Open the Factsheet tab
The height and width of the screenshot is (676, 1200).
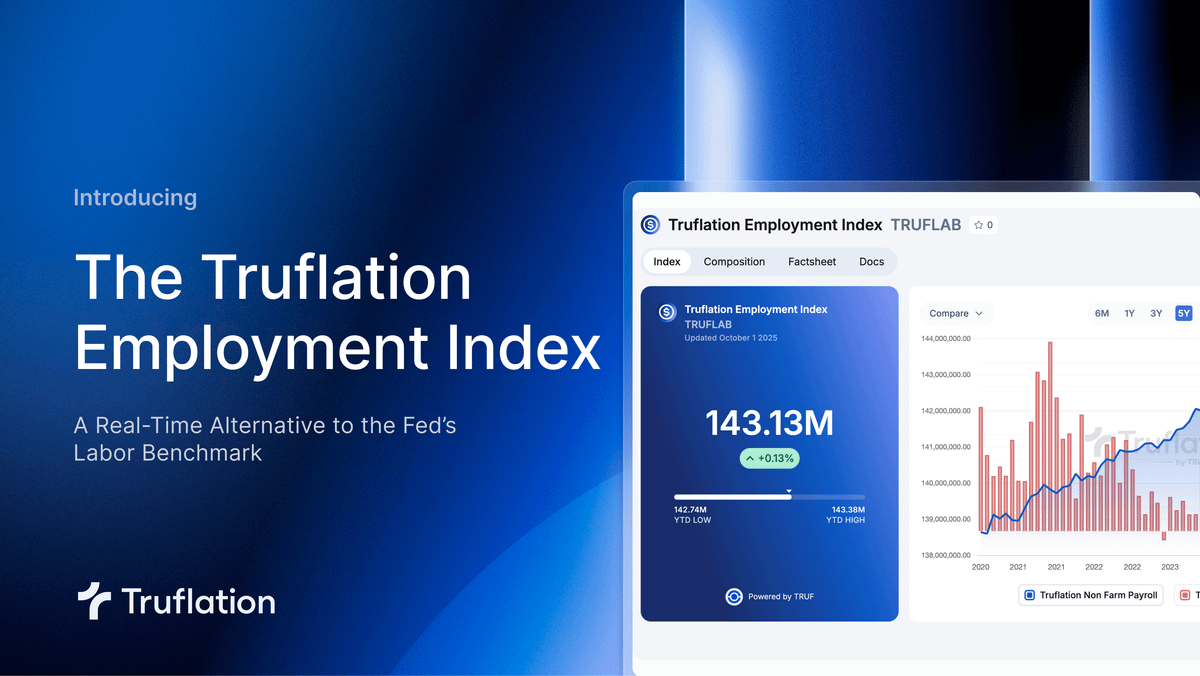pyautogui.click(x=812, y=261)
